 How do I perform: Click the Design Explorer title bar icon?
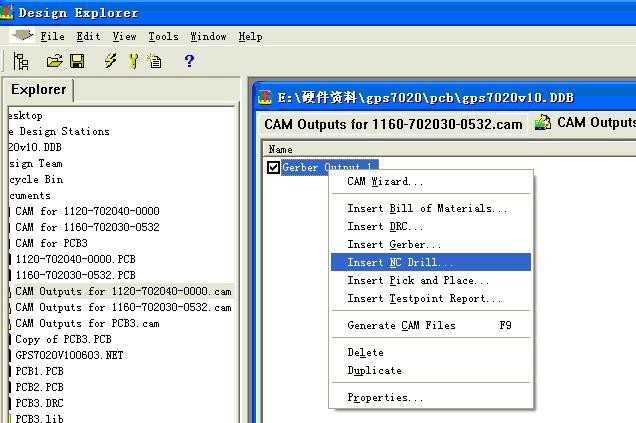click(x=6, y=12)
